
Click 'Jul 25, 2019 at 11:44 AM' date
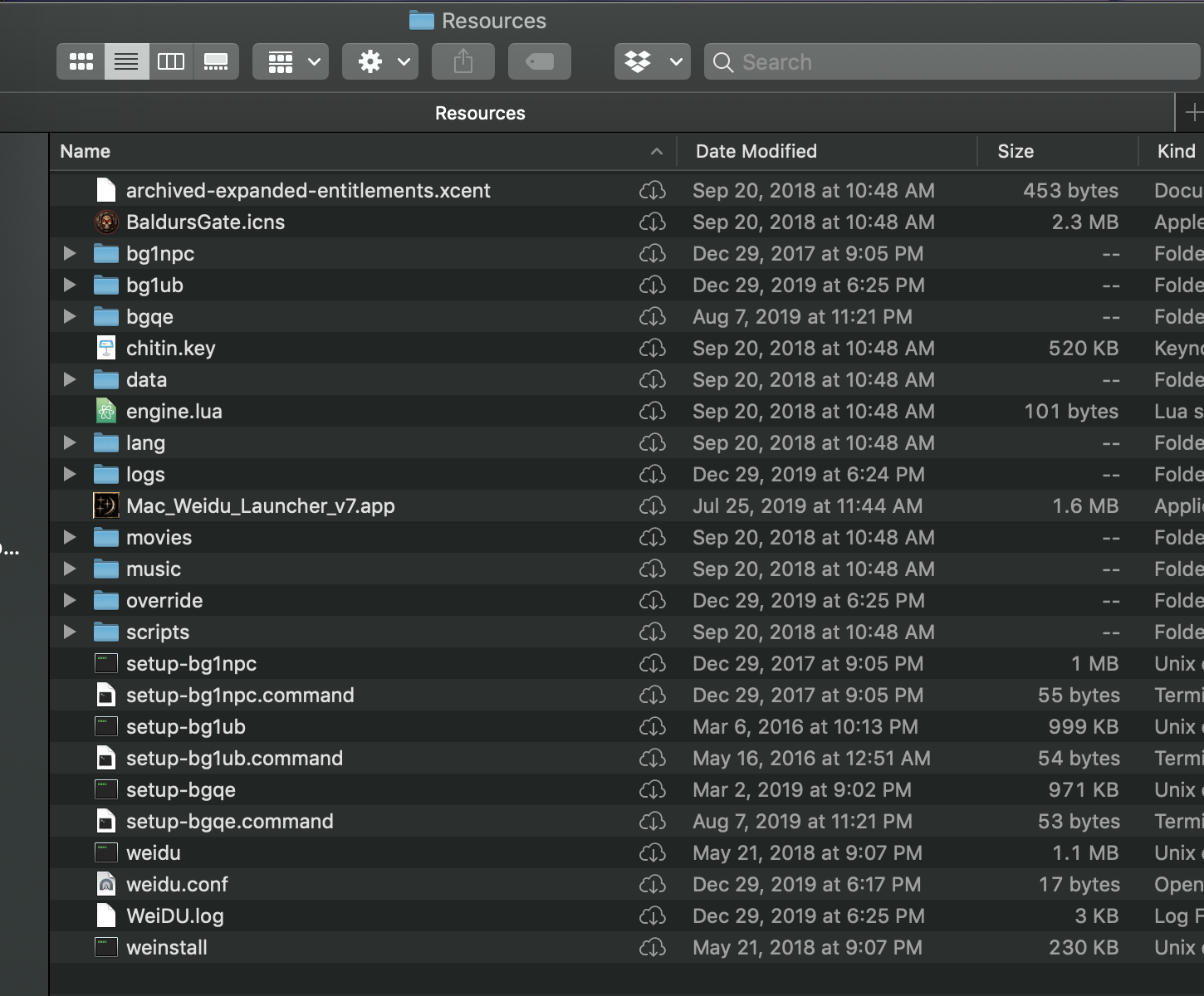[807, 505]
